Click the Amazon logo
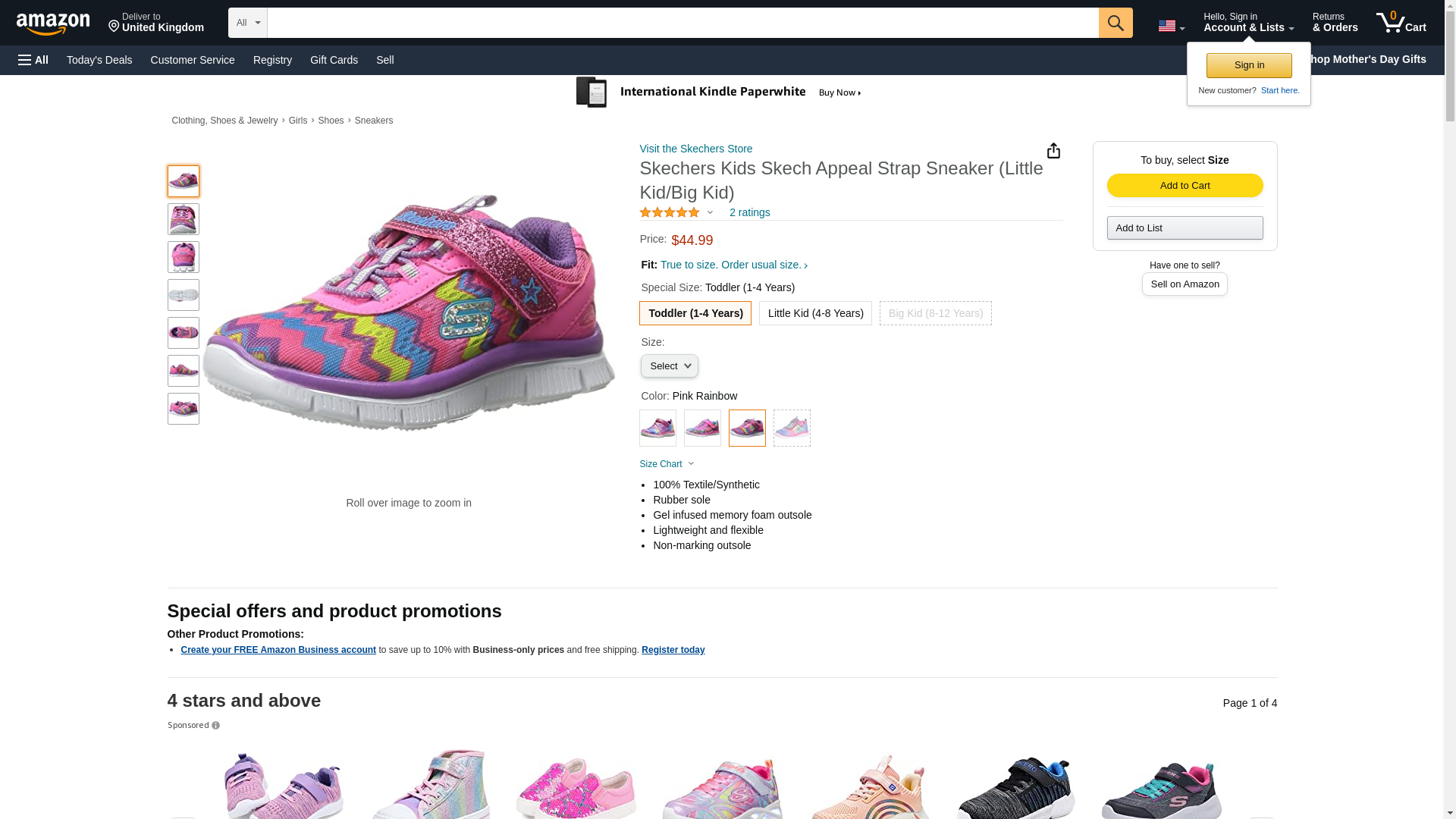This screenshot has width=1456, height=819. point(53,24)
